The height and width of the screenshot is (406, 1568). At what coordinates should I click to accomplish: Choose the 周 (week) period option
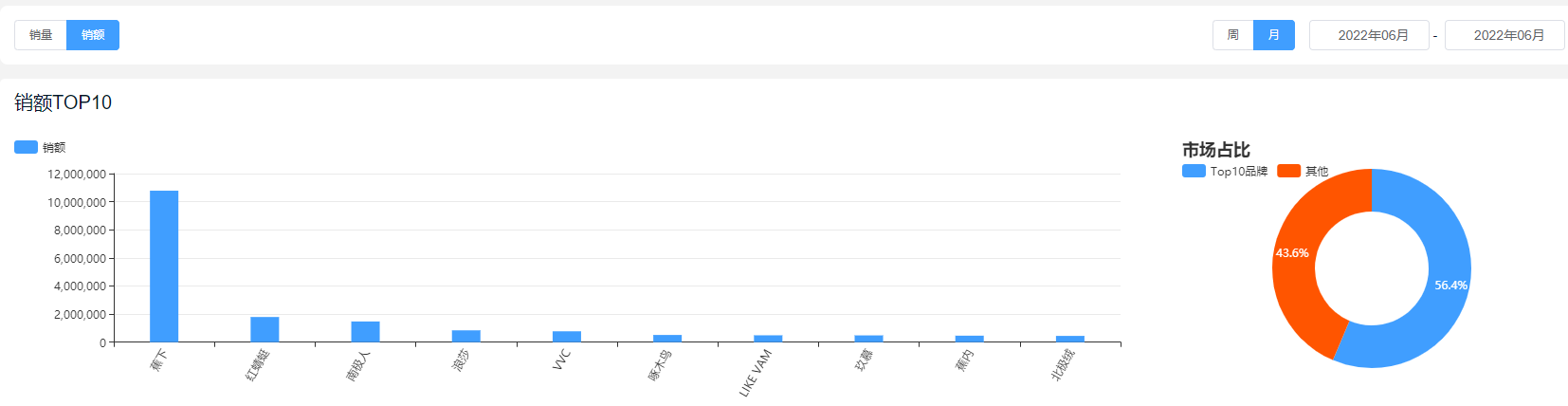[1232, 35]
